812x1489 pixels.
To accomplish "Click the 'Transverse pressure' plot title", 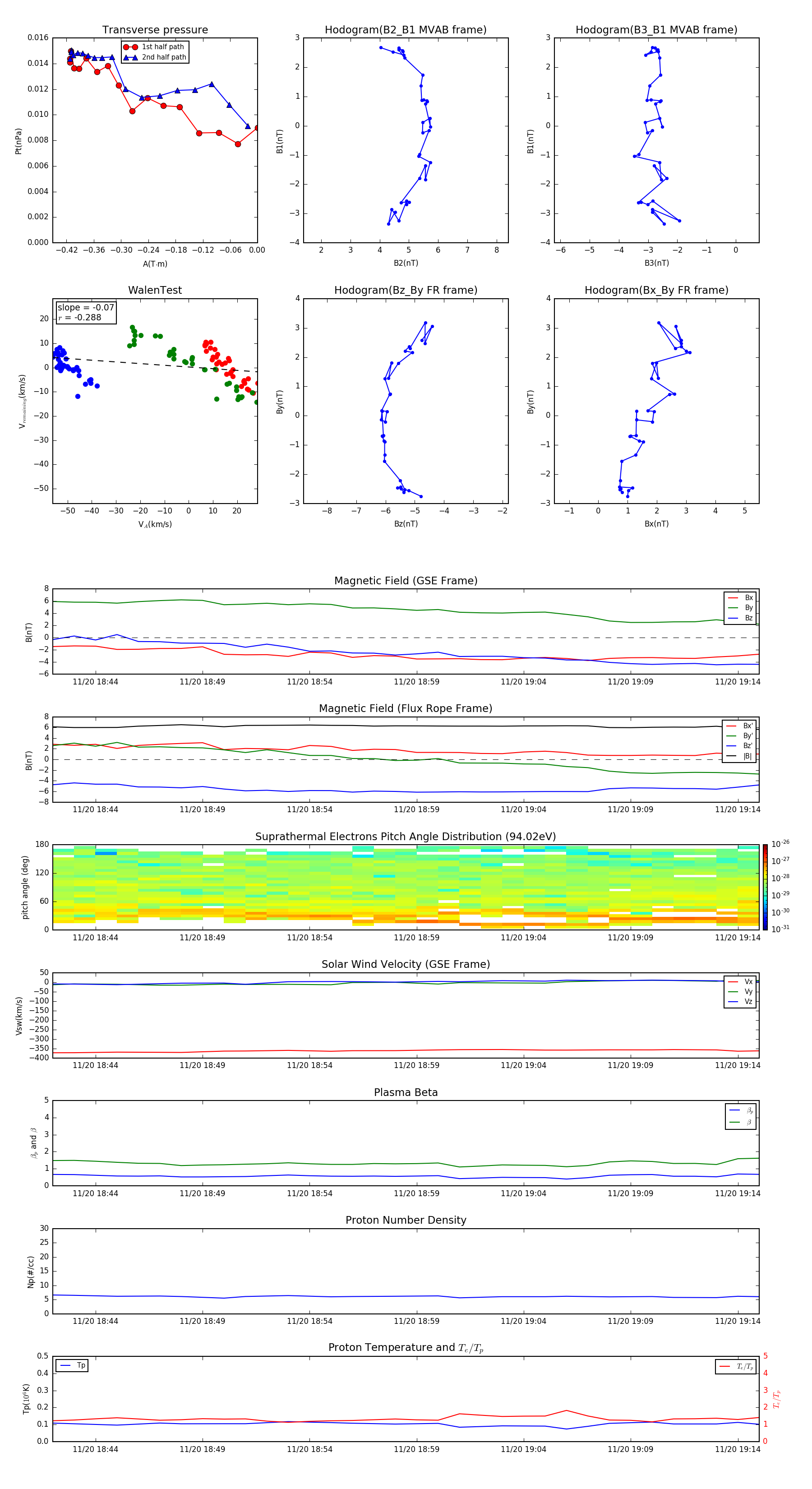I will (x=155, y=30).
